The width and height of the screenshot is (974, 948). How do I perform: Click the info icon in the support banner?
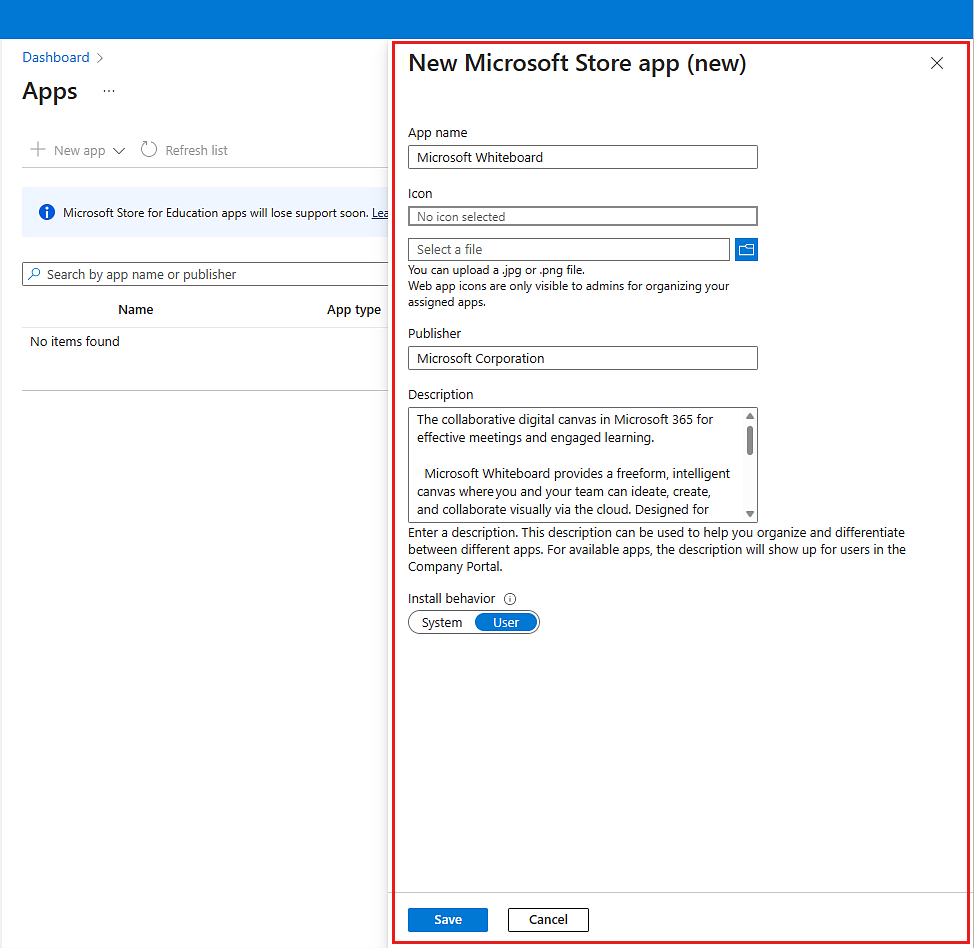[46, 212]
